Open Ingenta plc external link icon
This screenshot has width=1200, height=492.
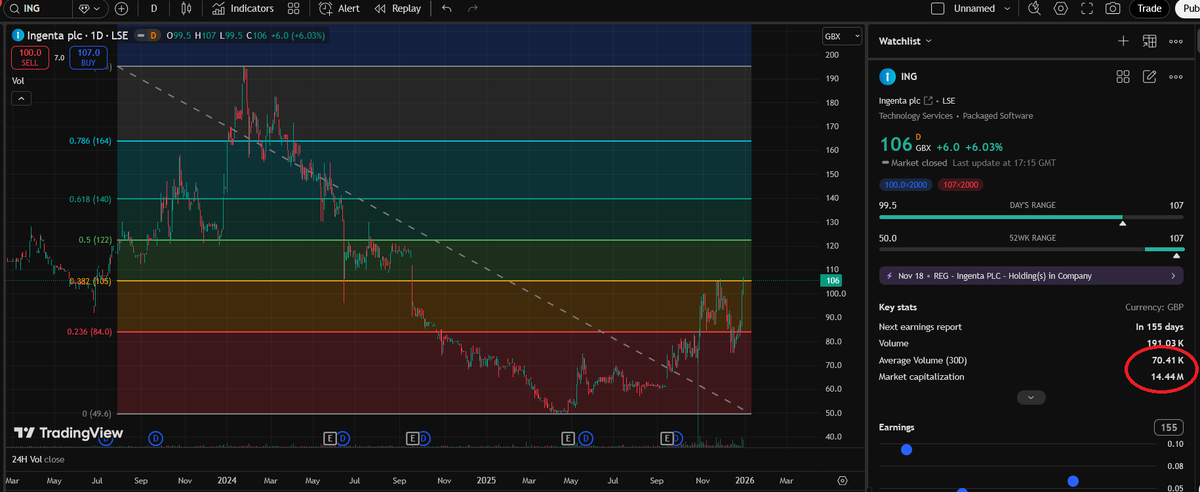pos(929,101)
